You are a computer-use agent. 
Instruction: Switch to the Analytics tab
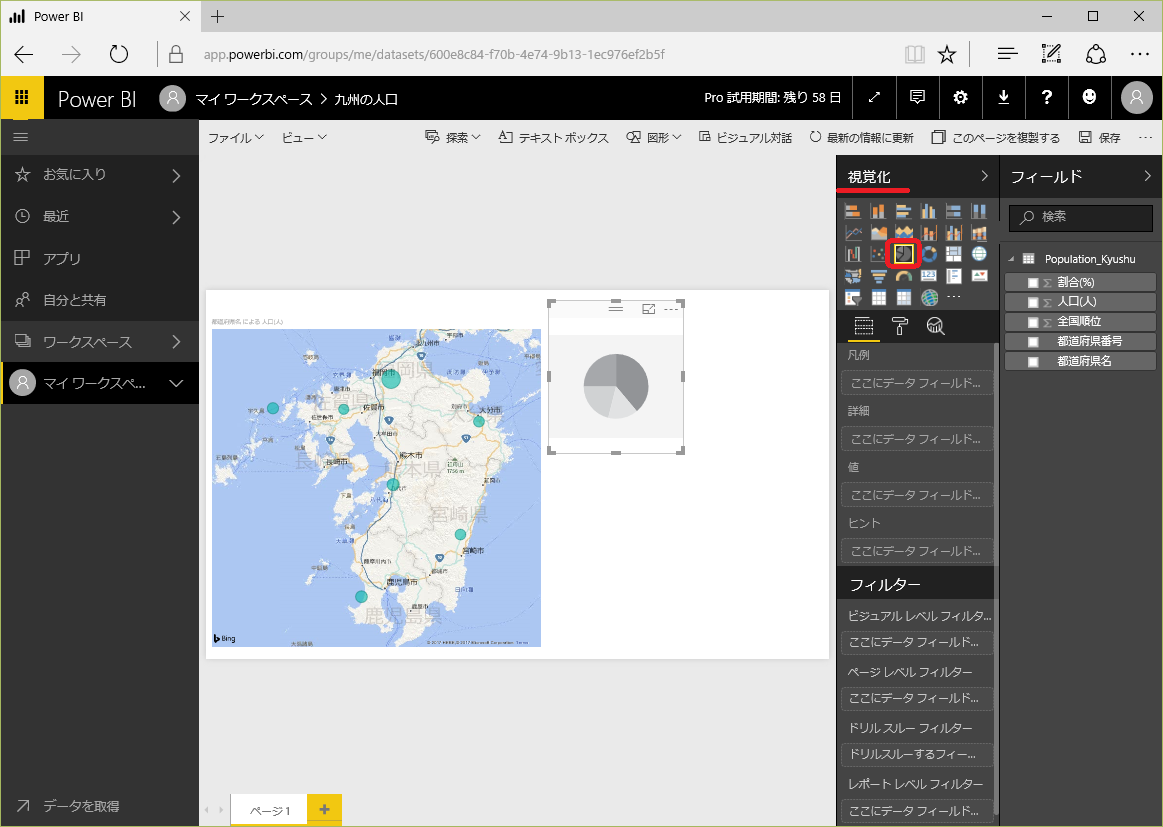pos(935,326)
